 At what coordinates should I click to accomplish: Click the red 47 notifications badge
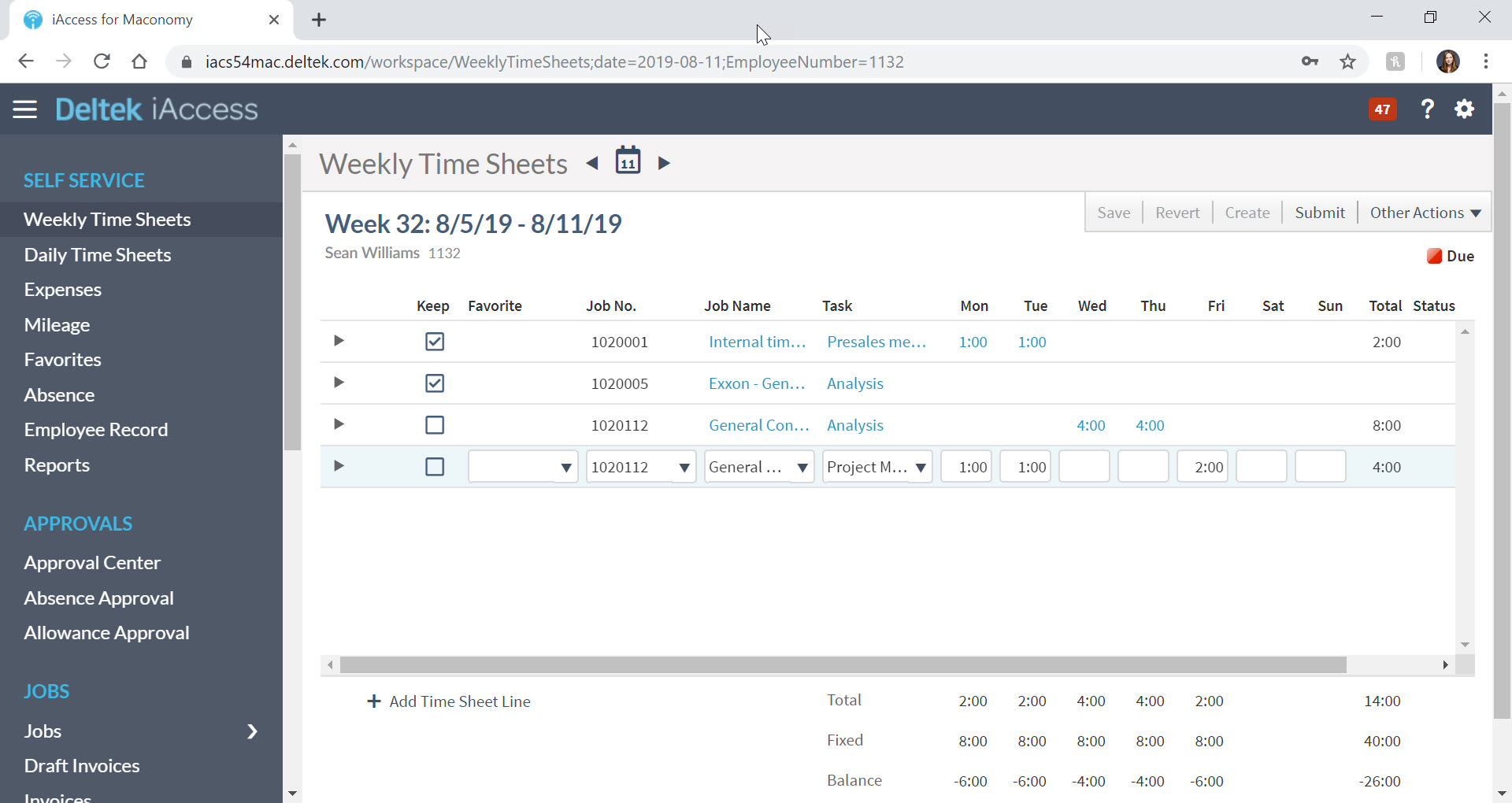(x=1382, y=109)
